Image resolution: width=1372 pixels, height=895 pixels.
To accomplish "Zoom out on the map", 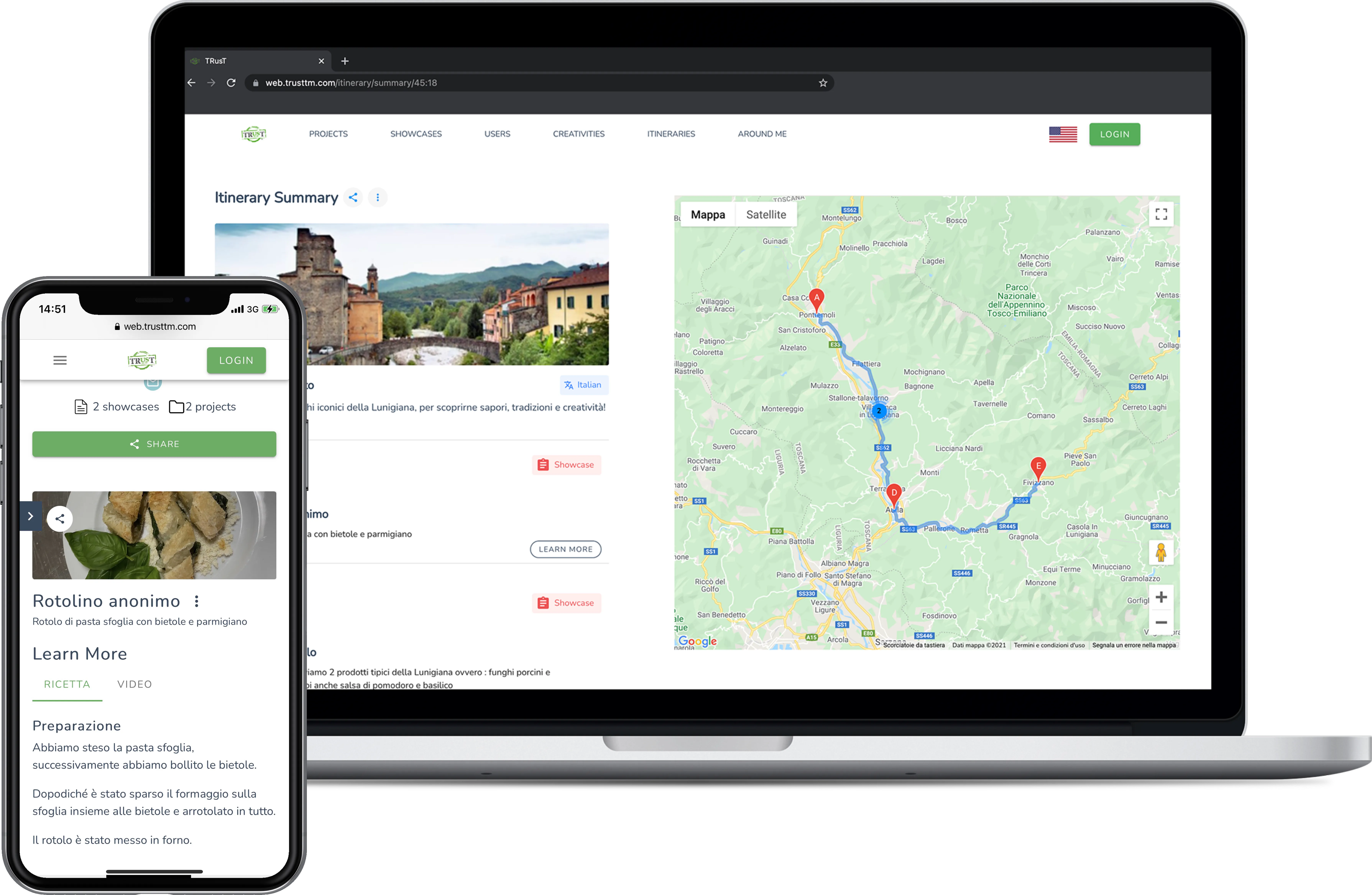I will (x=1161, y=622).
